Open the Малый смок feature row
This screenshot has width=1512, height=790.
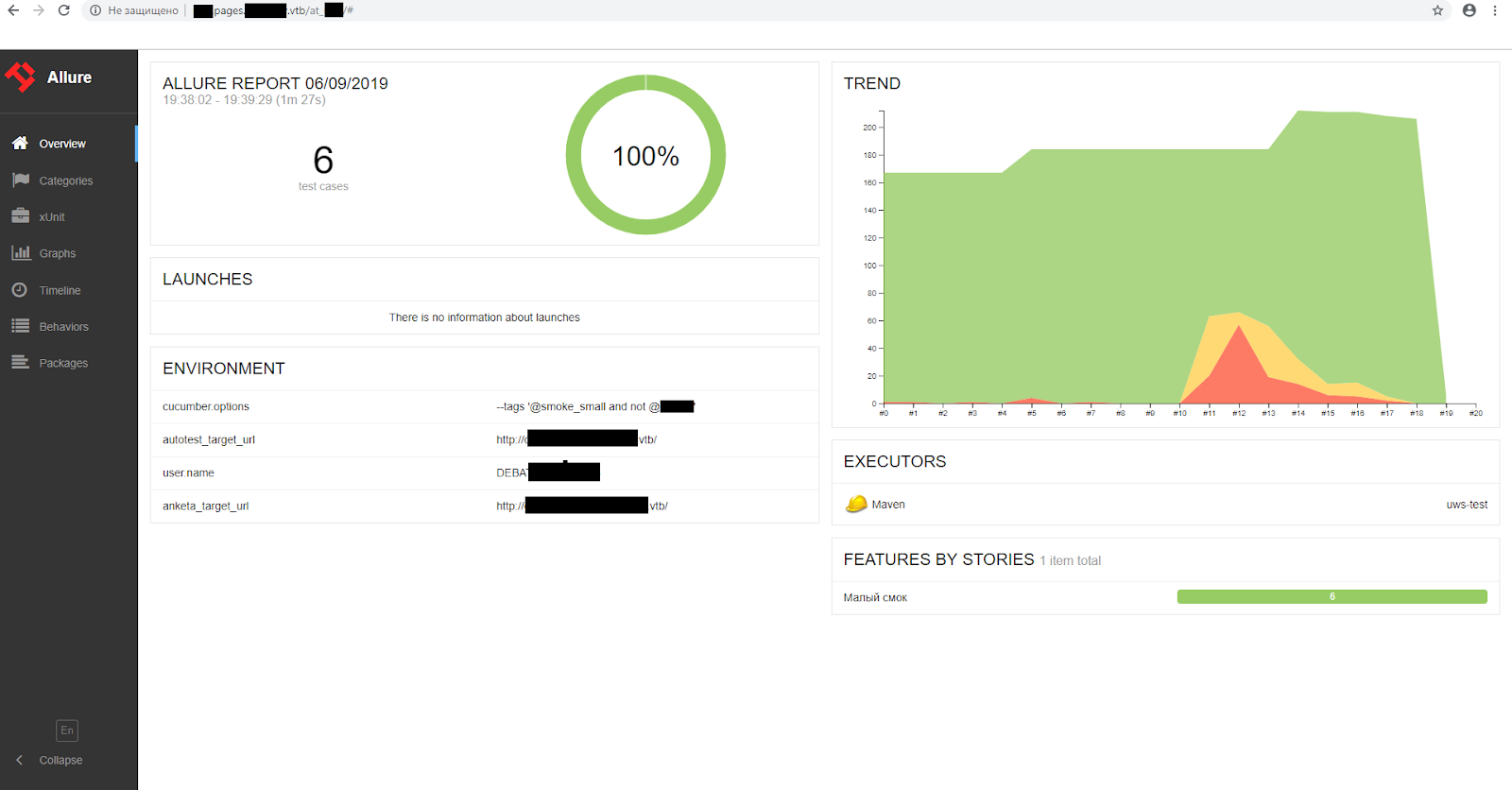(1165, 597)
